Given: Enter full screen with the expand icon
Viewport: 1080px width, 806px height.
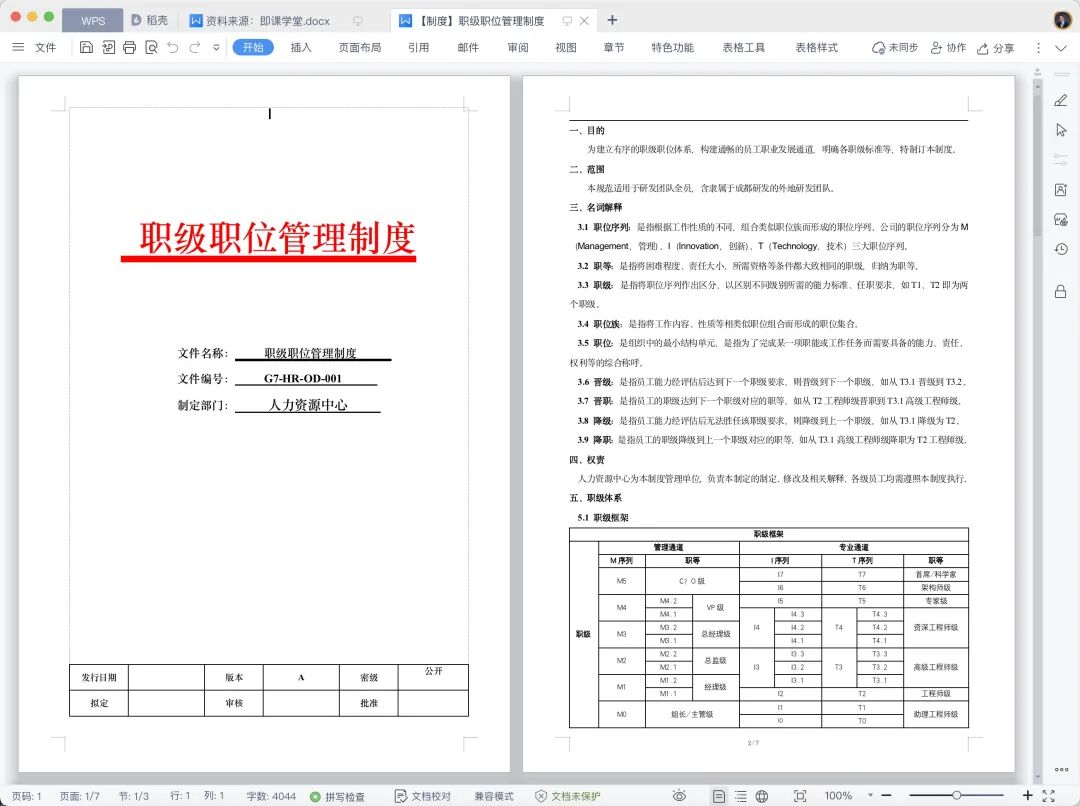Looking at the screenshot, I should [1049, 796].
